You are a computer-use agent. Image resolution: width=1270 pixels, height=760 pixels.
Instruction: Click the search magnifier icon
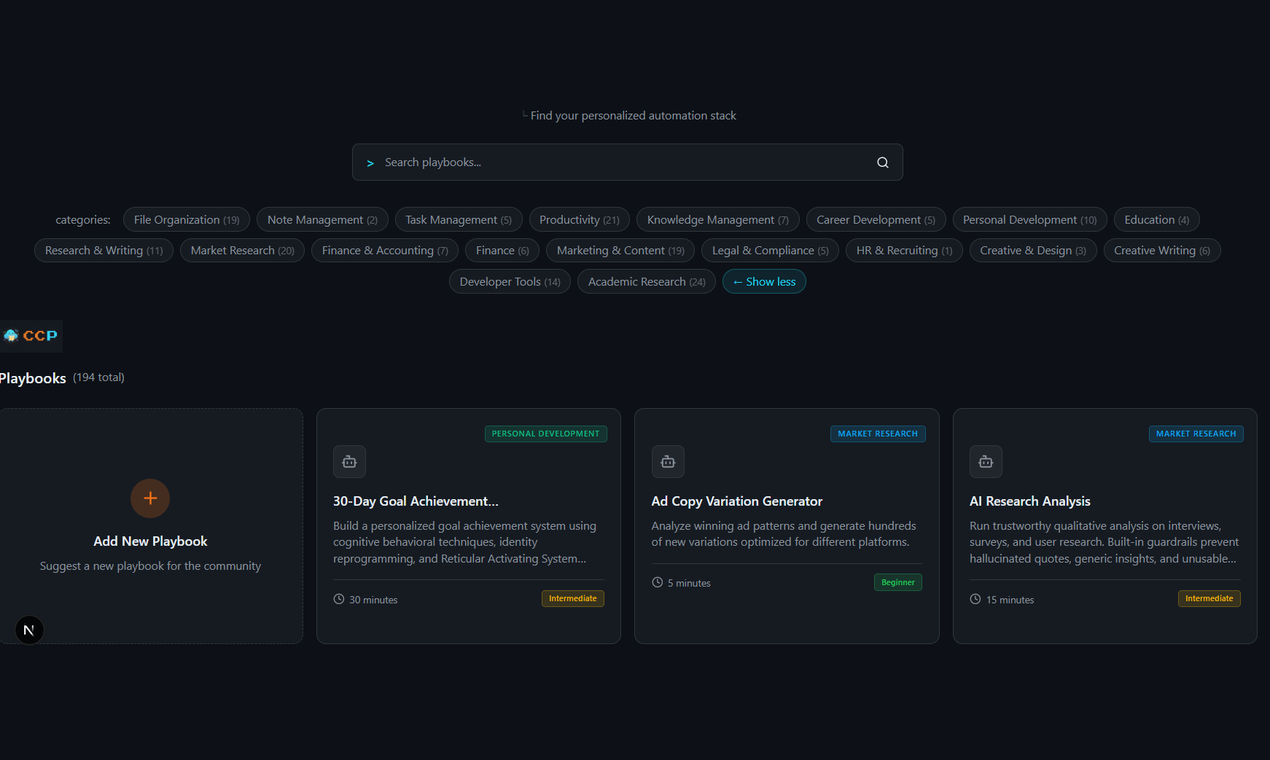click(x=882, y=161)
